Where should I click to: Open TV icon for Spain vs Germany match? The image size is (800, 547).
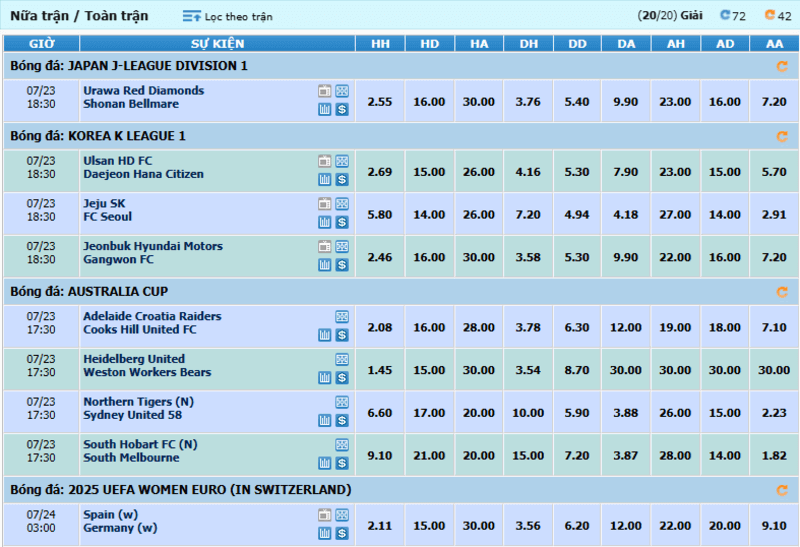324,515
